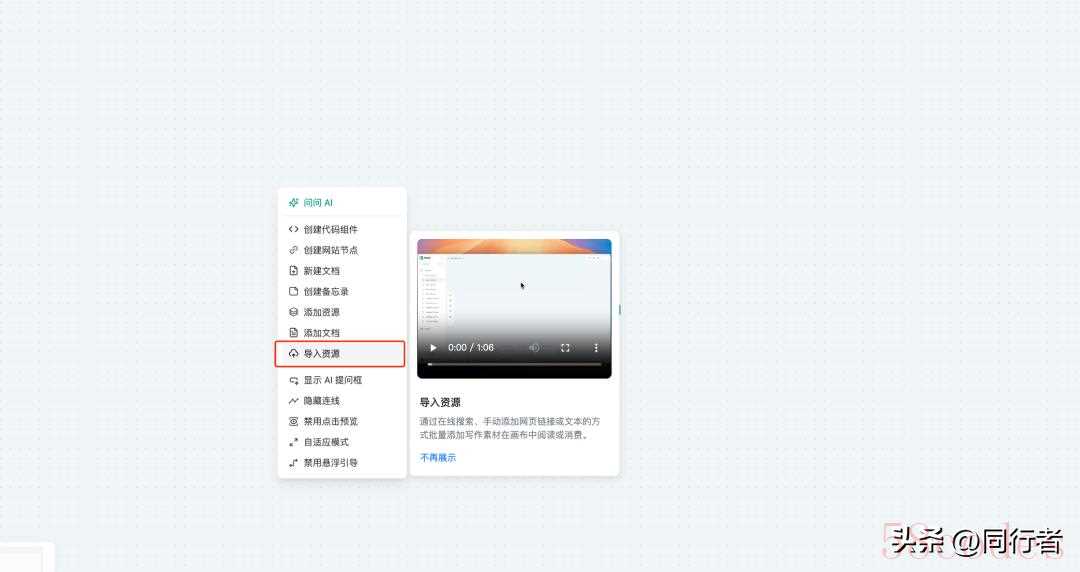Toggle 隐藏连线 to hide connection lines
This screenshot has height=572, width=1080.
tap(342, 400)
